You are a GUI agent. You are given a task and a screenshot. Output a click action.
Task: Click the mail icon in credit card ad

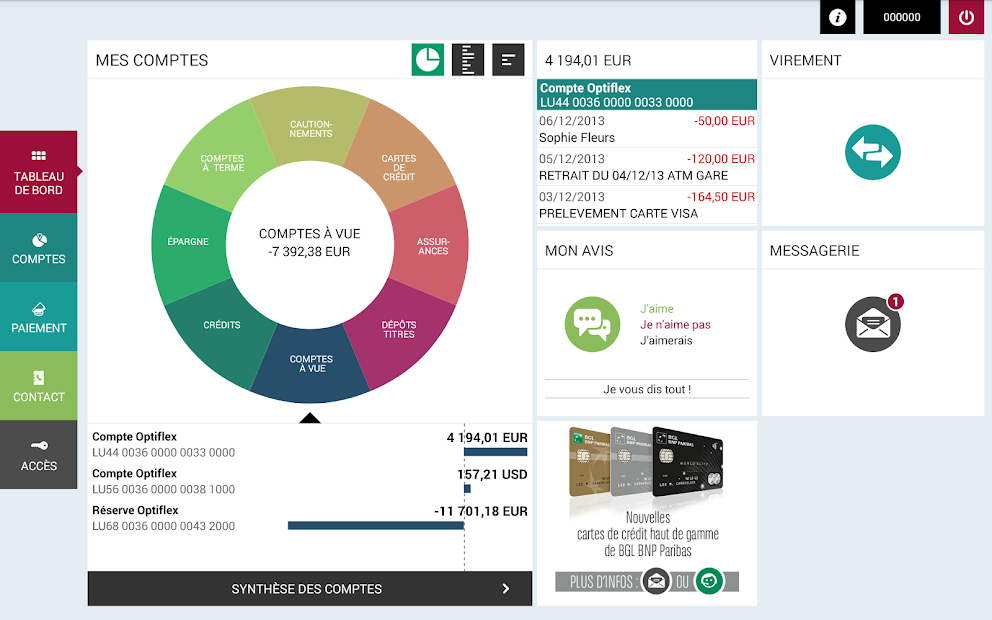click(x=656, y=580)
